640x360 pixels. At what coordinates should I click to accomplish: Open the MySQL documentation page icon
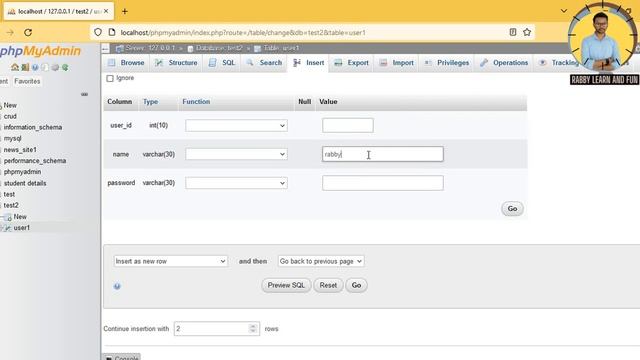point(45,67)
